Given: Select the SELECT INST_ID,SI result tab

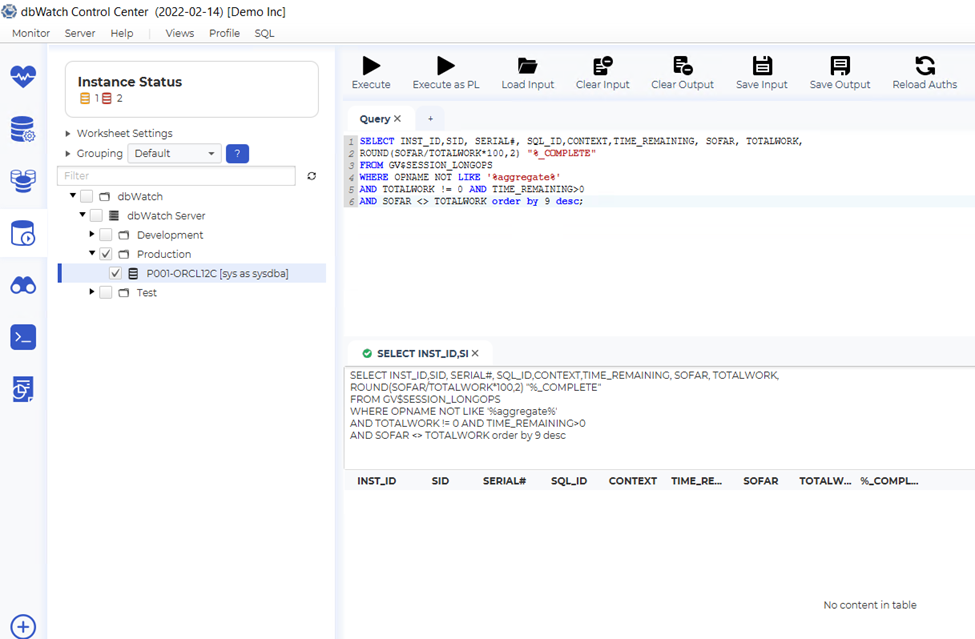Looking at the screenshot, I should pyautogui.click(x=422, y=353).
